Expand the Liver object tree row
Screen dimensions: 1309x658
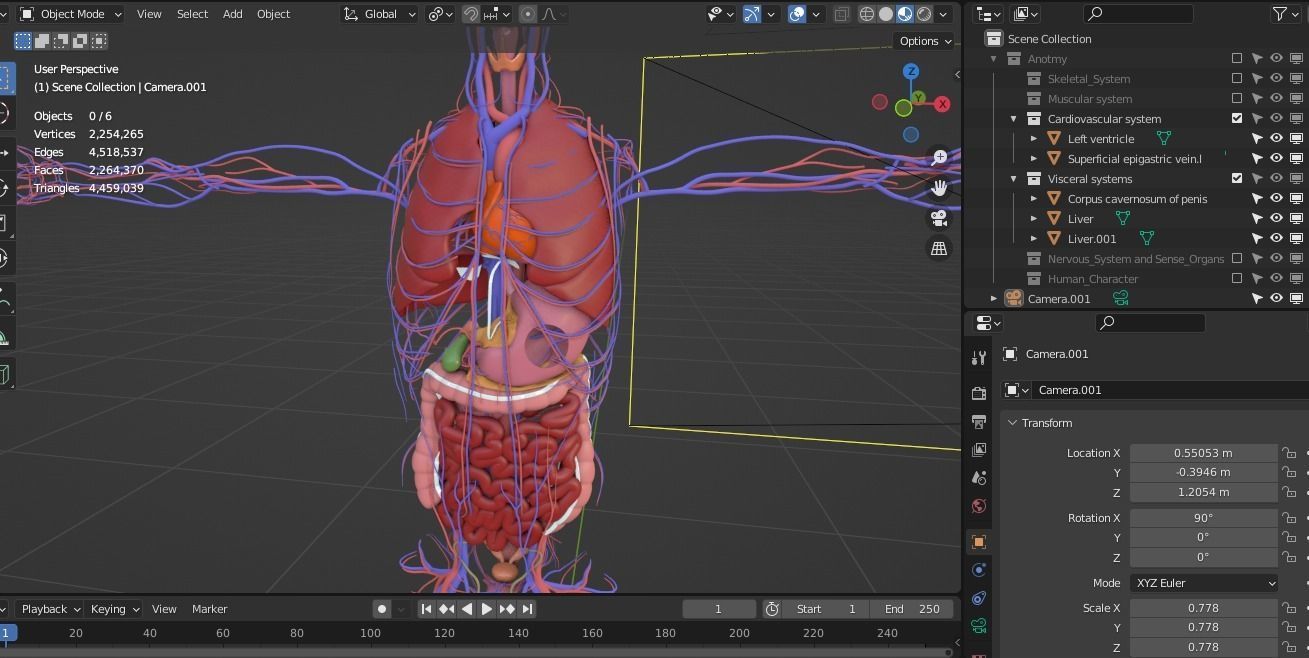[x=1033, y=218]
